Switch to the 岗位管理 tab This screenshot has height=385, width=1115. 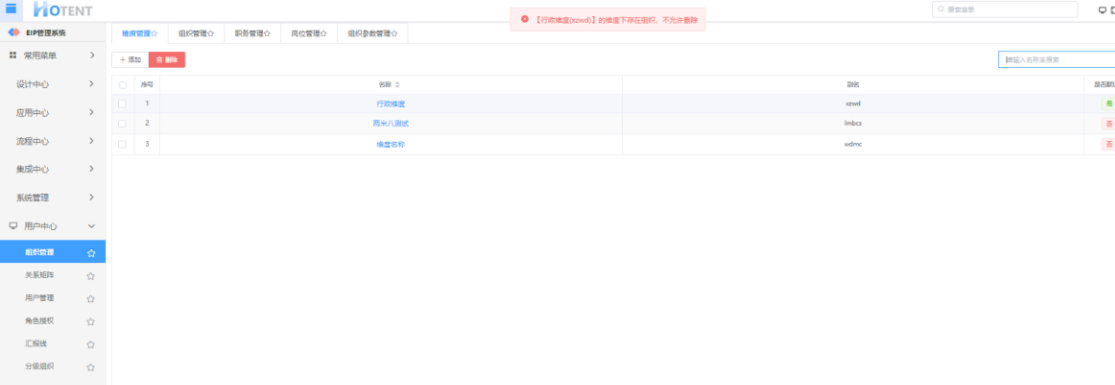[309, 33]
